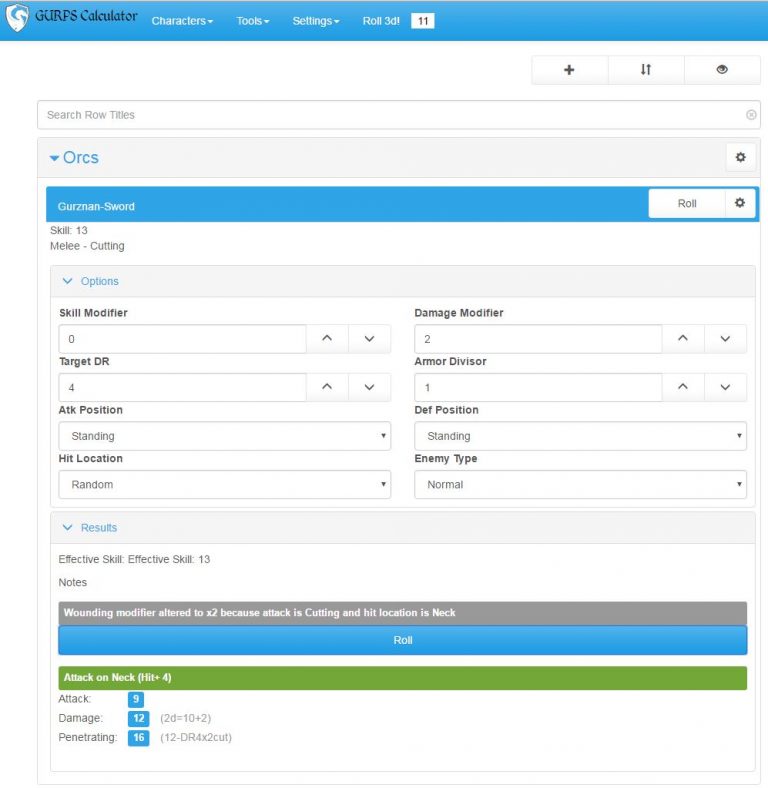Clear the search field with x icon
The image size is (768, 788).
point(751,115)
